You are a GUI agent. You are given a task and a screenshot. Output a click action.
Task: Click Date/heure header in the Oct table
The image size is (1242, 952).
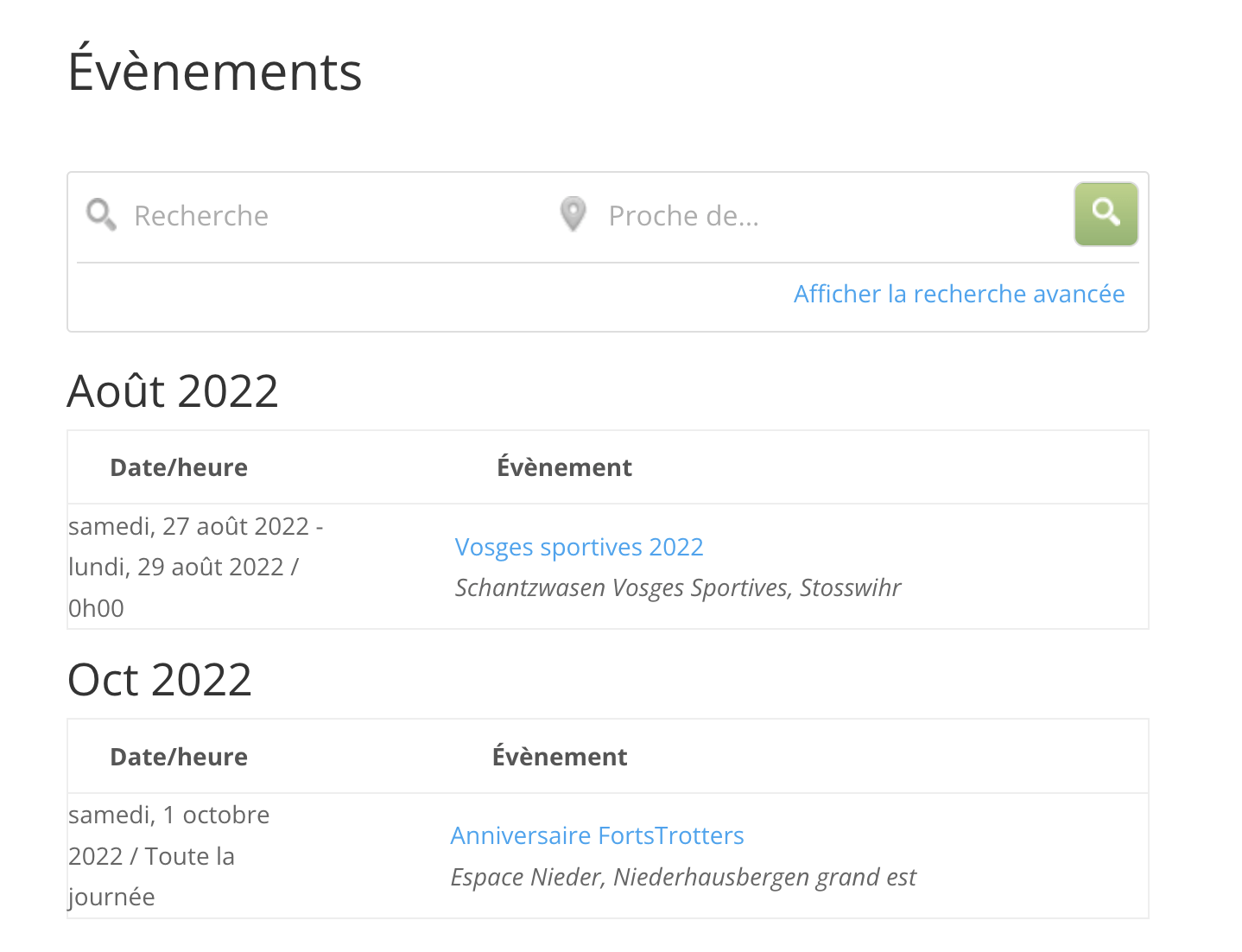[179, 758]
